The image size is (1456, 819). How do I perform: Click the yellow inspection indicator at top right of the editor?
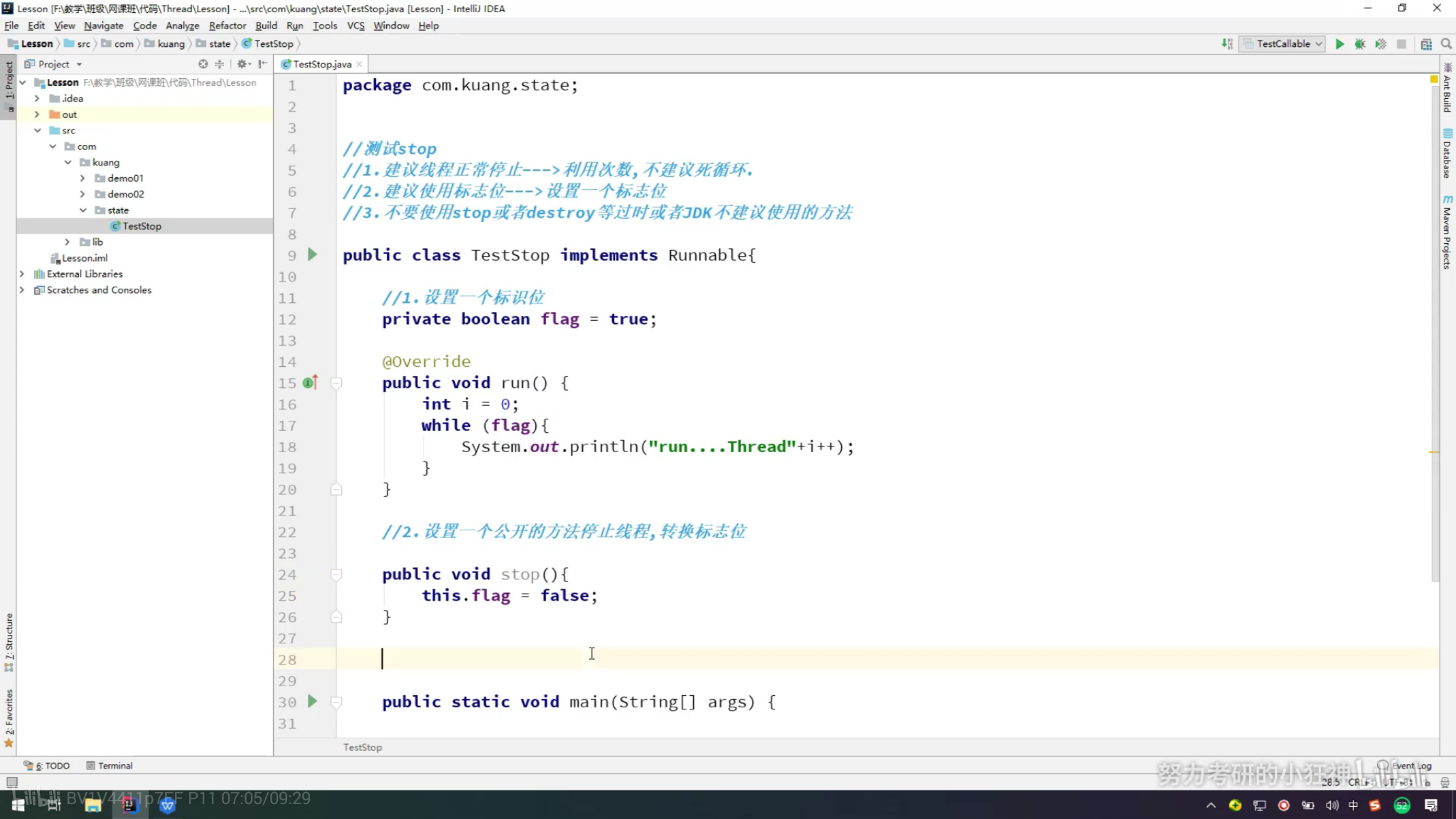tap(1434, 80)
